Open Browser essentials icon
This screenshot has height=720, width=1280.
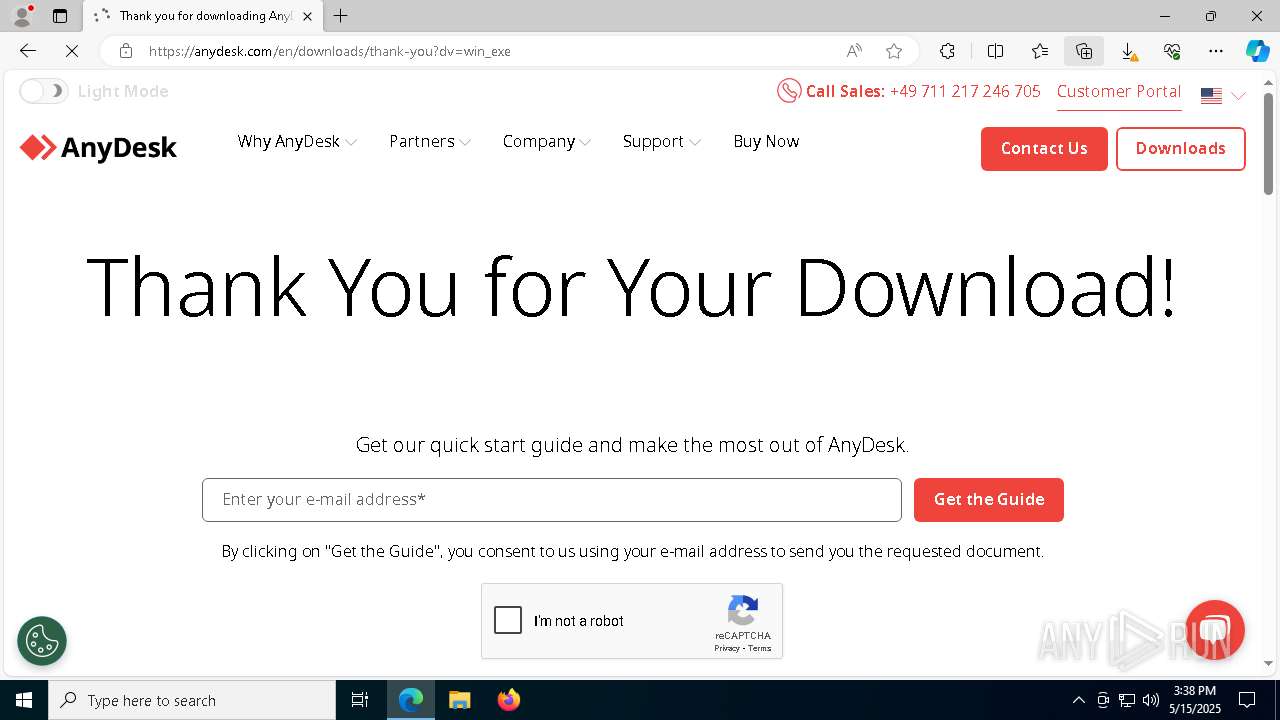point(1172,51)
